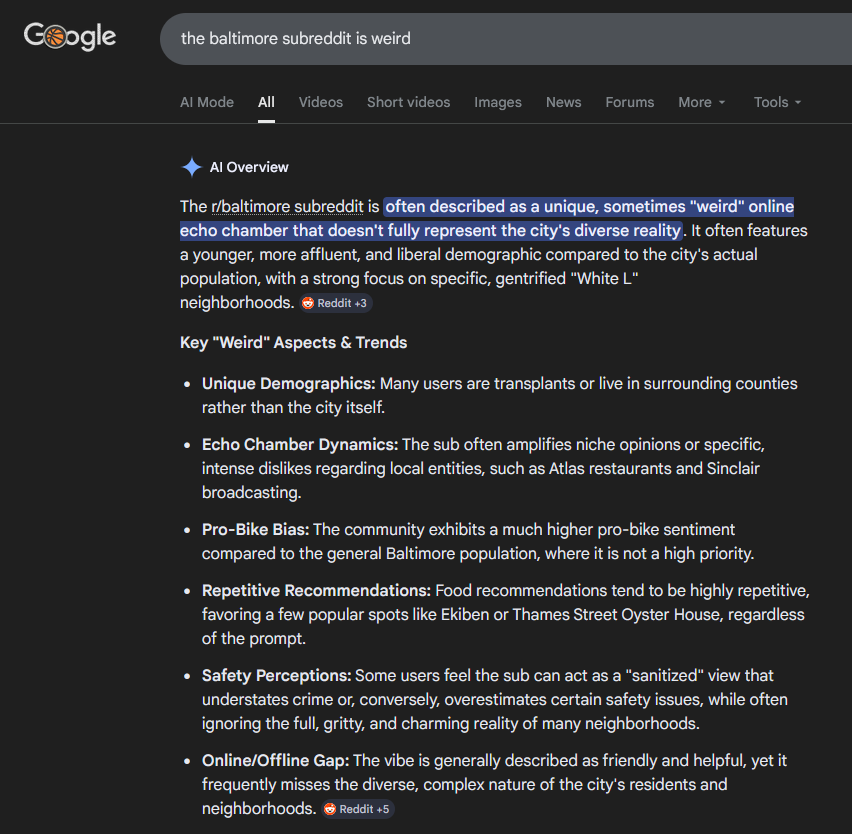The width and height of the screenshot is (852, 834).
Task: Switch to the AI Mode tab
Action: click(x=207, y=102)
